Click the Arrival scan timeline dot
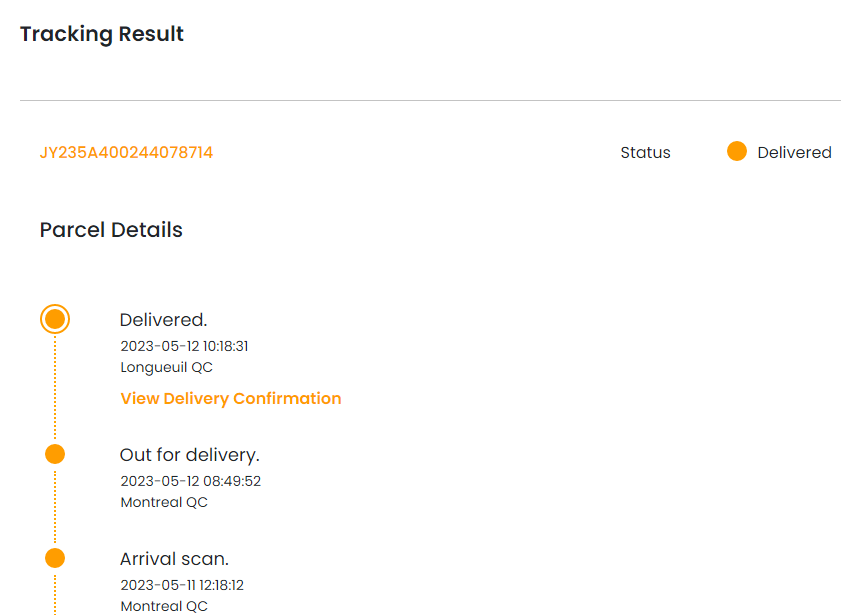This screenshot has width=841, height=615. tap(55, 558)
